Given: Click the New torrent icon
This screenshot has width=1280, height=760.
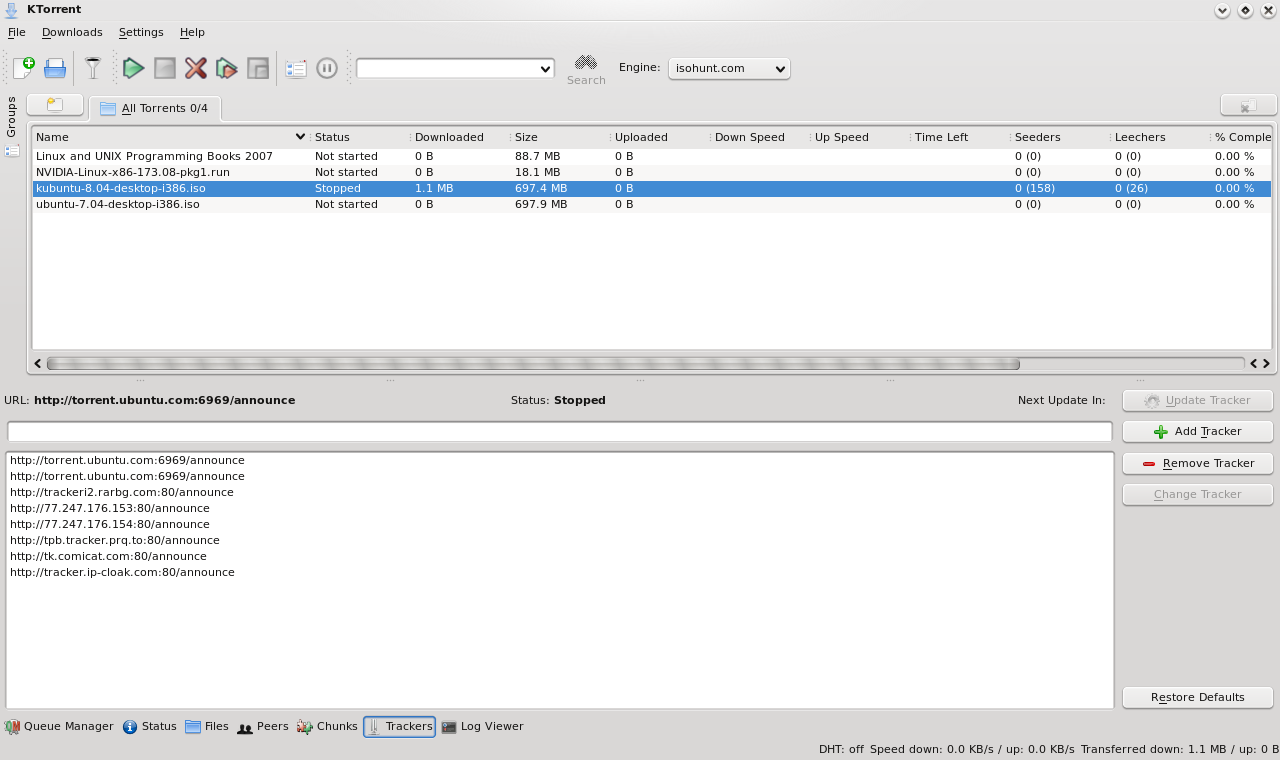Looking at the screenshot, I should point(24,68).
